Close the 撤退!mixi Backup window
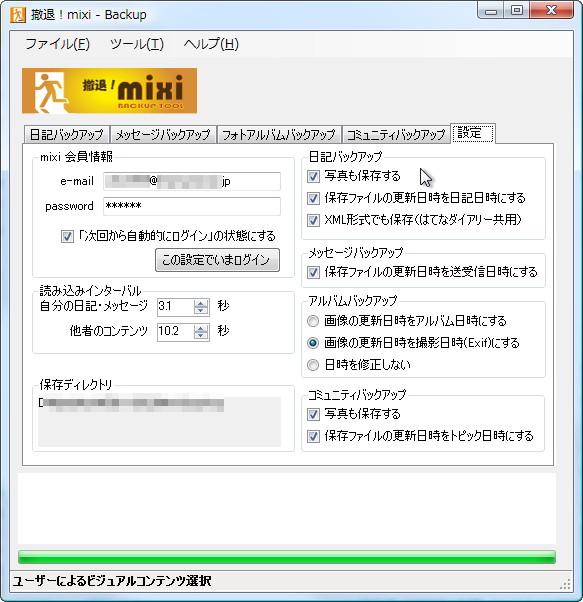 [551, 10]
